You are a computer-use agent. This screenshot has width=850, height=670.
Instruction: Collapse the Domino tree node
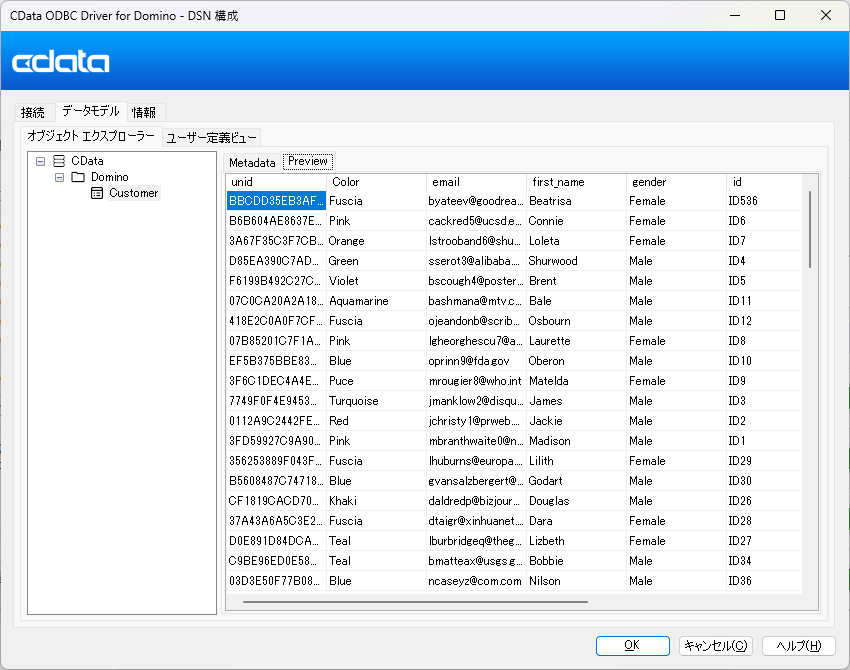(x=60, y=177)
